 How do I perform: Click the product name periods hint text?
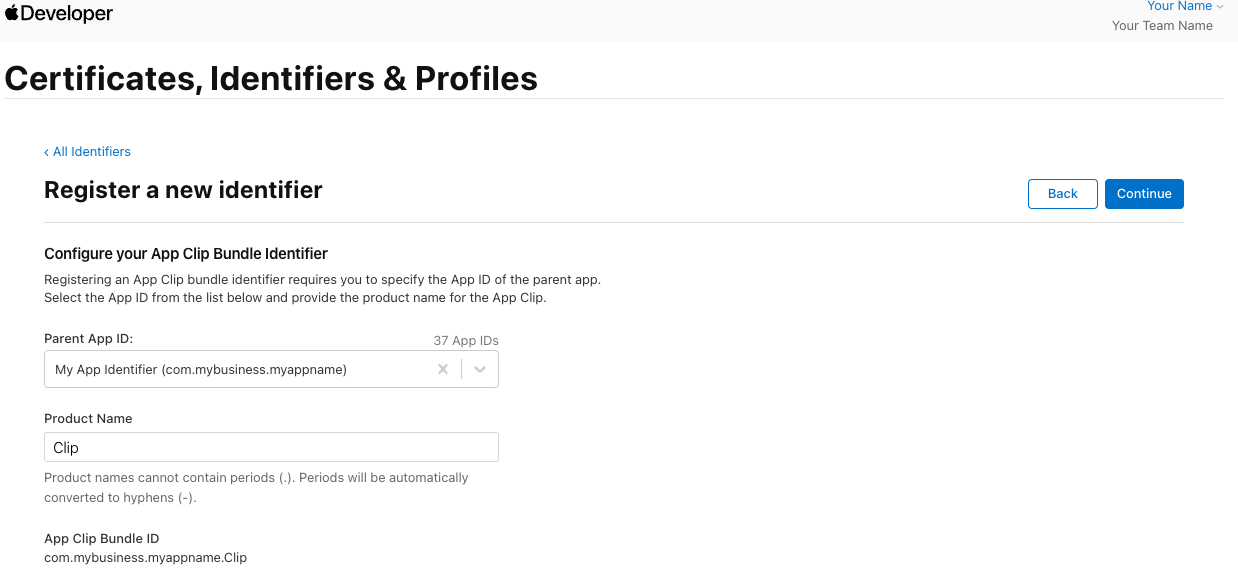point(256,487)
